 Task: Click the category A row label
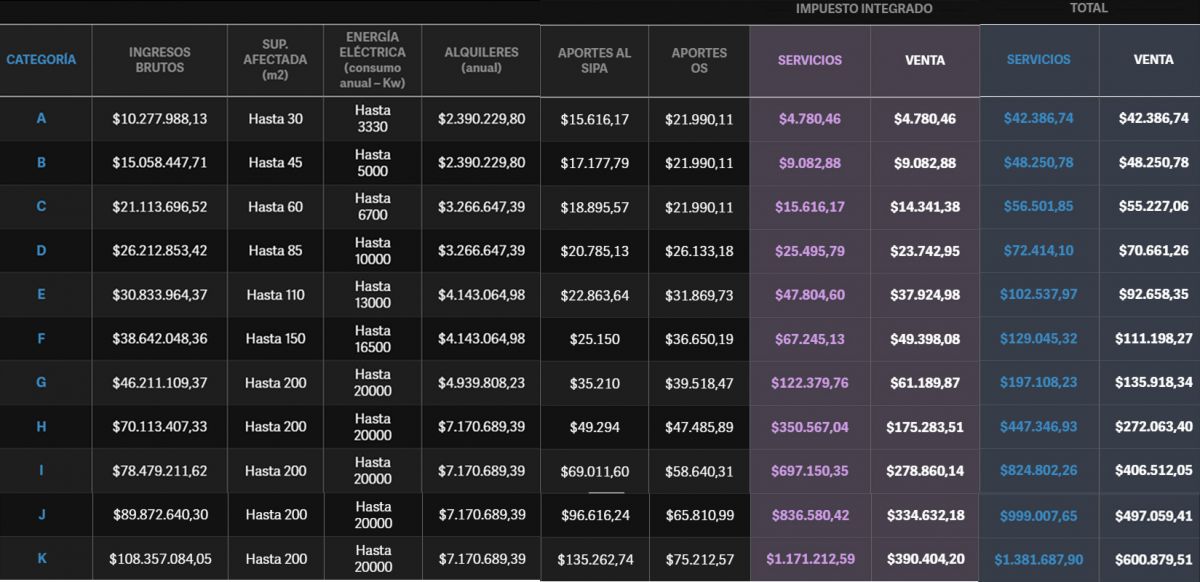pyautogui.click(x=41, y=119)
